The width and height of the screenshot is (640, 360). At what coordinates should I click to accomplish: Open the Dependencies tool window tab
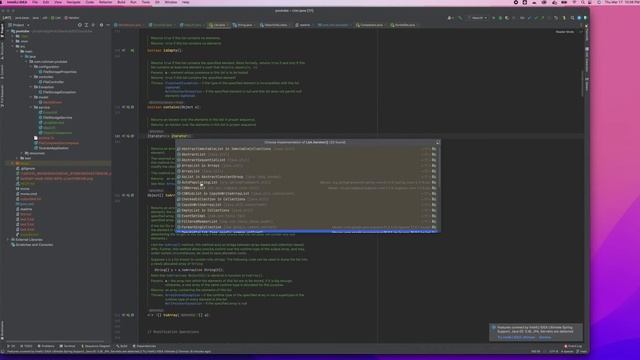pyautogui.click(x=145, y=346)
